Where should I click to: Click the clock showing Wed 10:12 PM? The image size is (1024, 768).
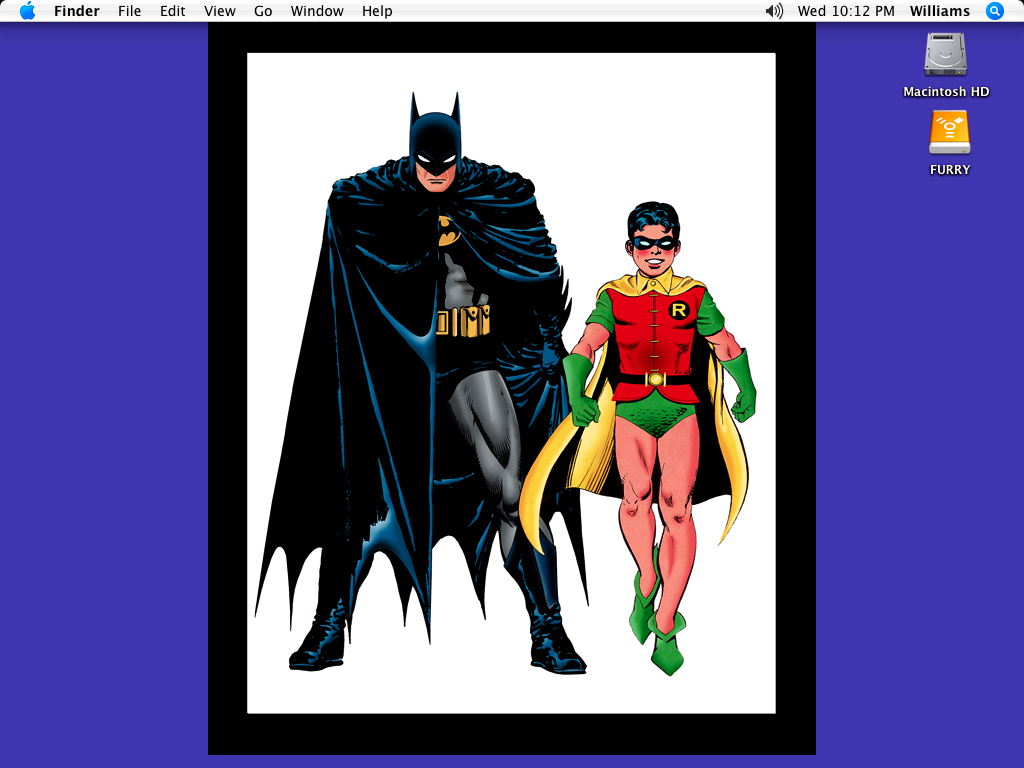click(x=846, y=11)
